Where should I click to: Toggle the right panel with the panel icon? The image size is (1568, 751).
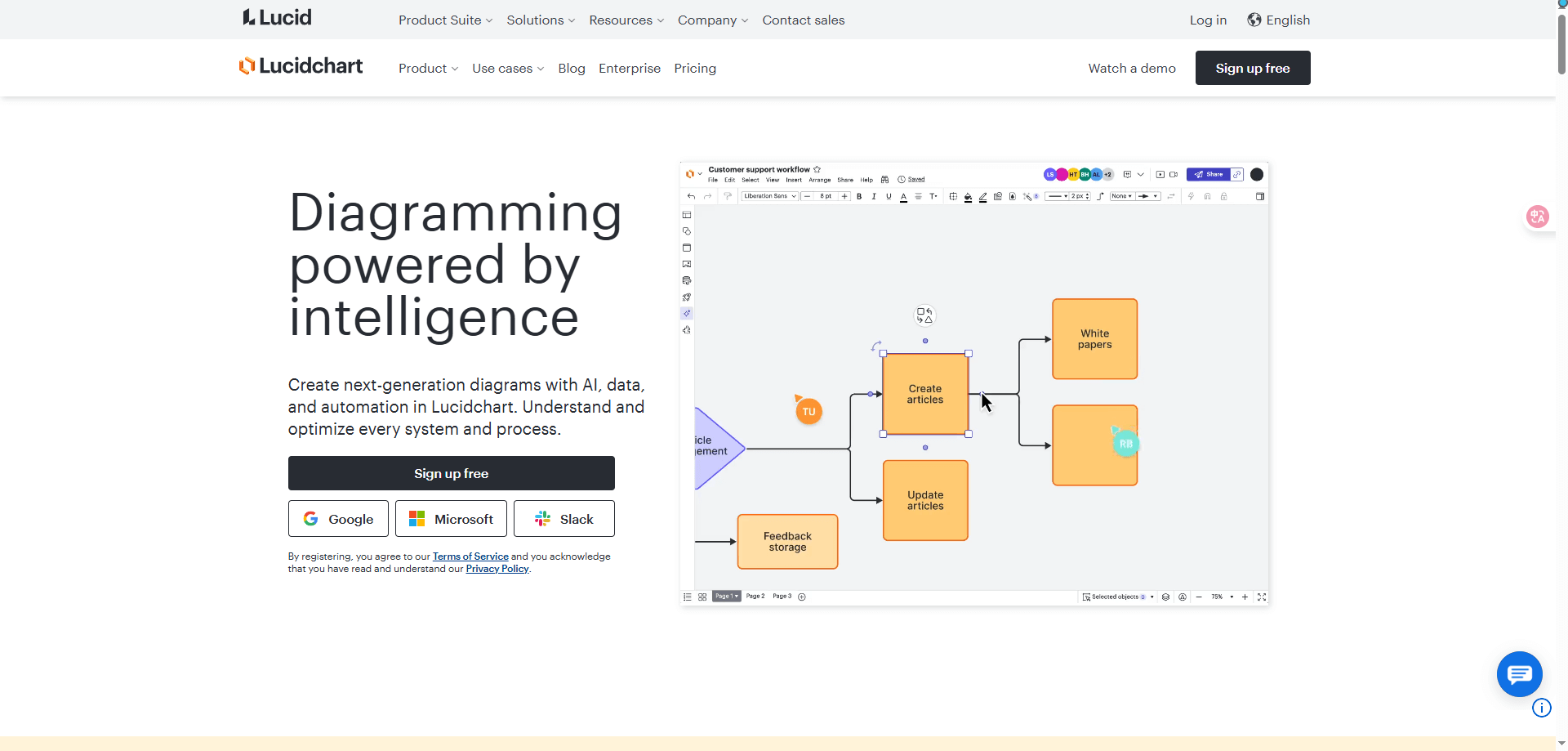1261,196
